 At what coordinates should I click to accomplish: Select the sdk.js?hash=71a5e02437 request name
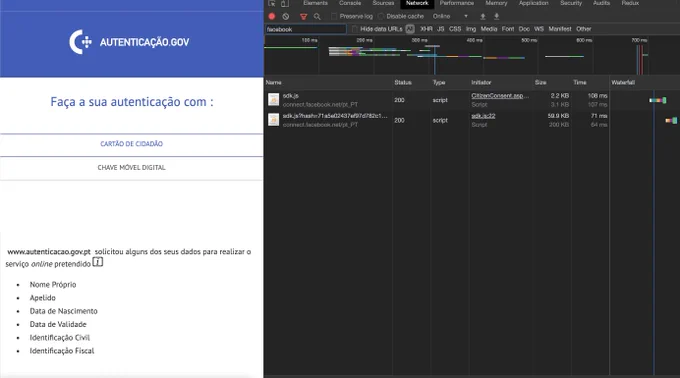[x=335, y=116]
